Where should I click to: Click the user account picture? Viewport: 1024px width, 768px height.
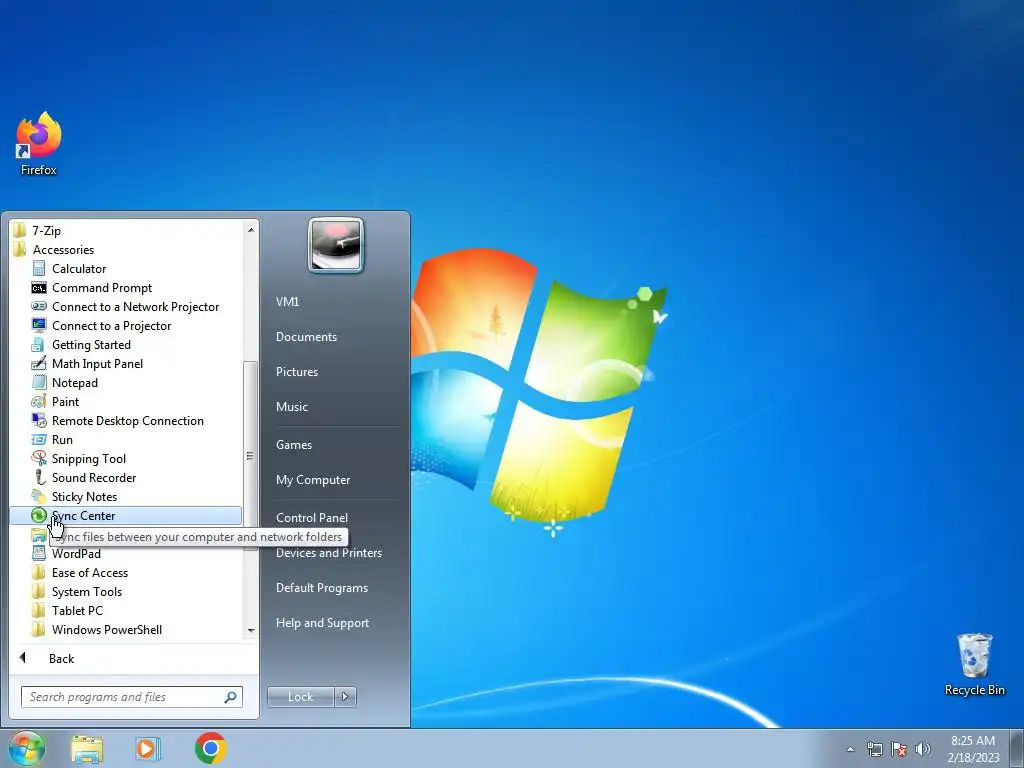coord(336,245)
